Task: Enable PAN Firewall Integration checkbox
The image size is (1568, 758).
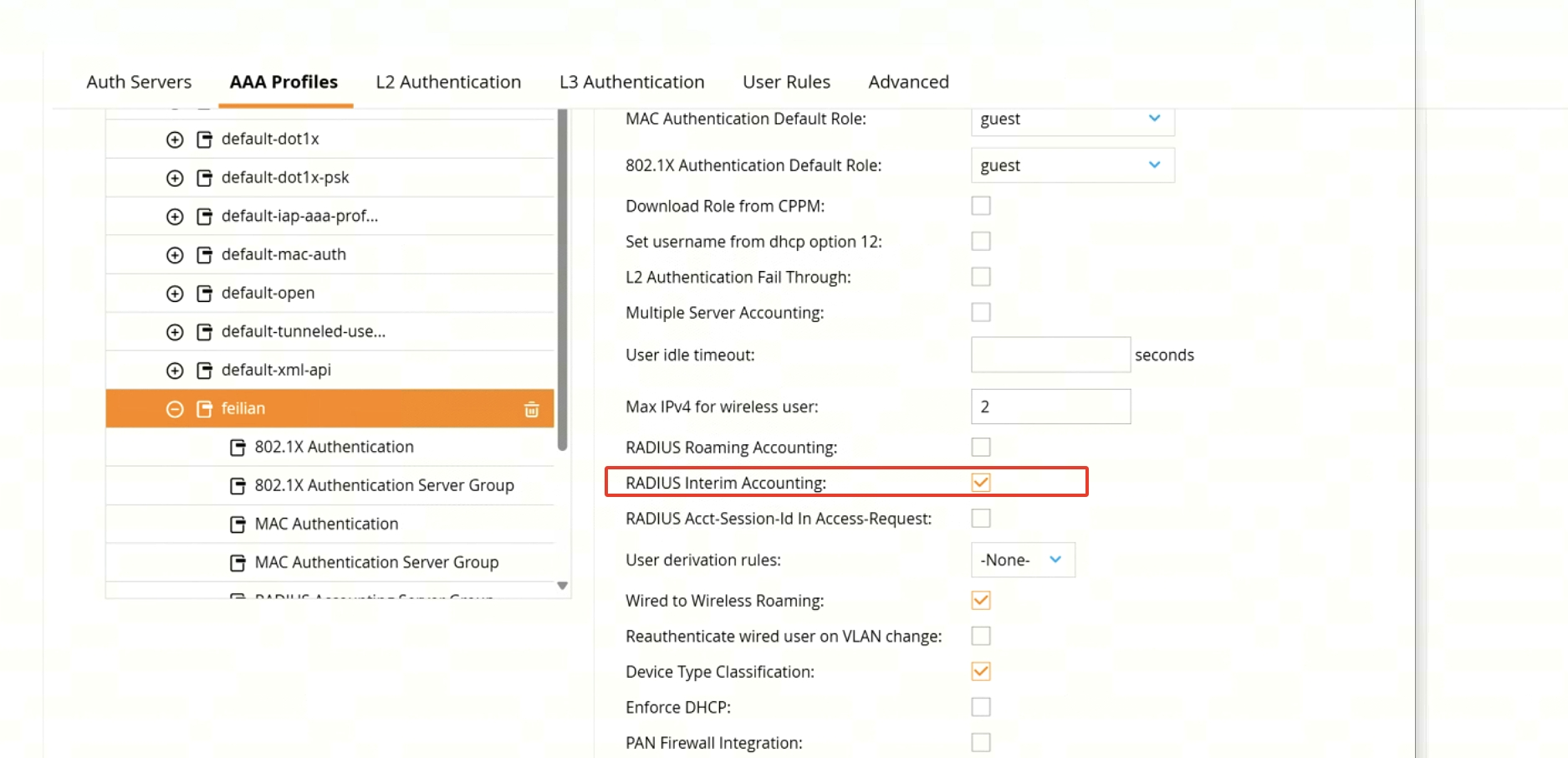Action: 981,742
